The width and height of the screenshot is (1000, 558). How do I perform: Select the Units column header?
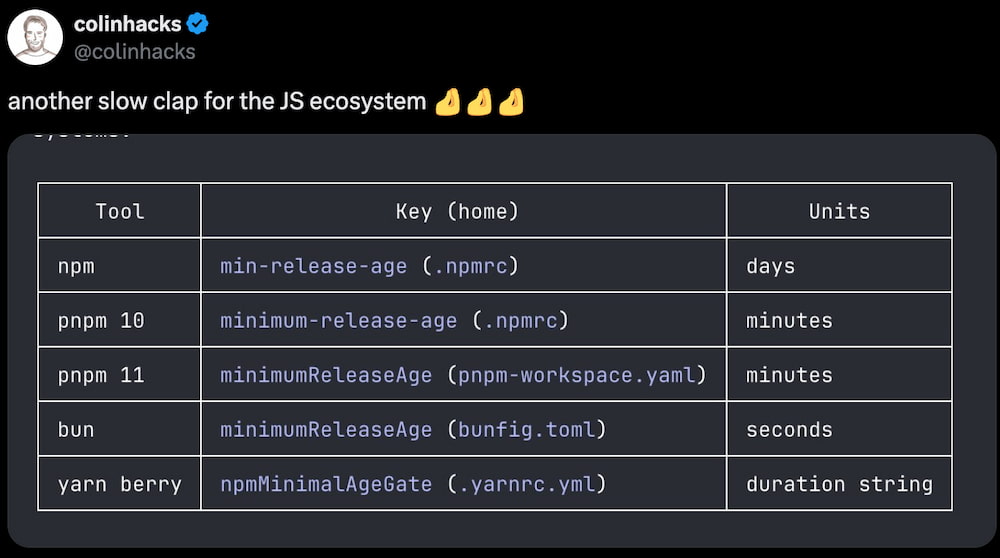pyautogui.click(x=839, y=211)
